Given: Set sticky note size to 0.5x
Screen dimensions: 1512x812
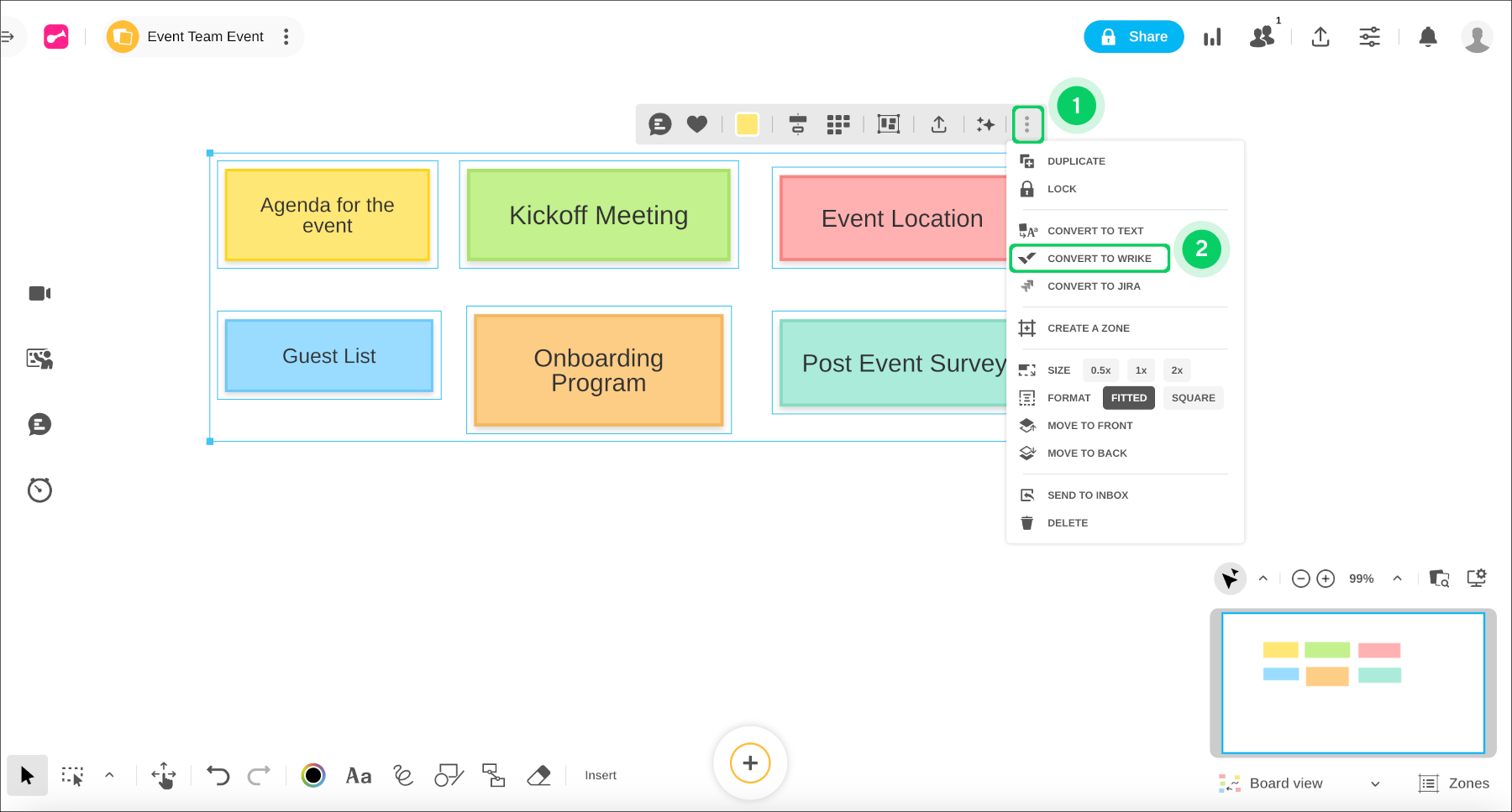Looking at the screenshot, I should pyautogui.click(x=1100, y=369).
